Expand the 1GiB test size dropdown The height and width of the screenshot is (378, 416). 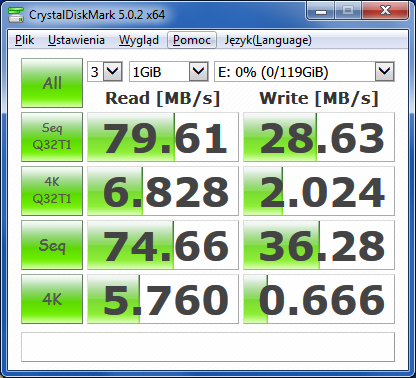coord(169,71)
